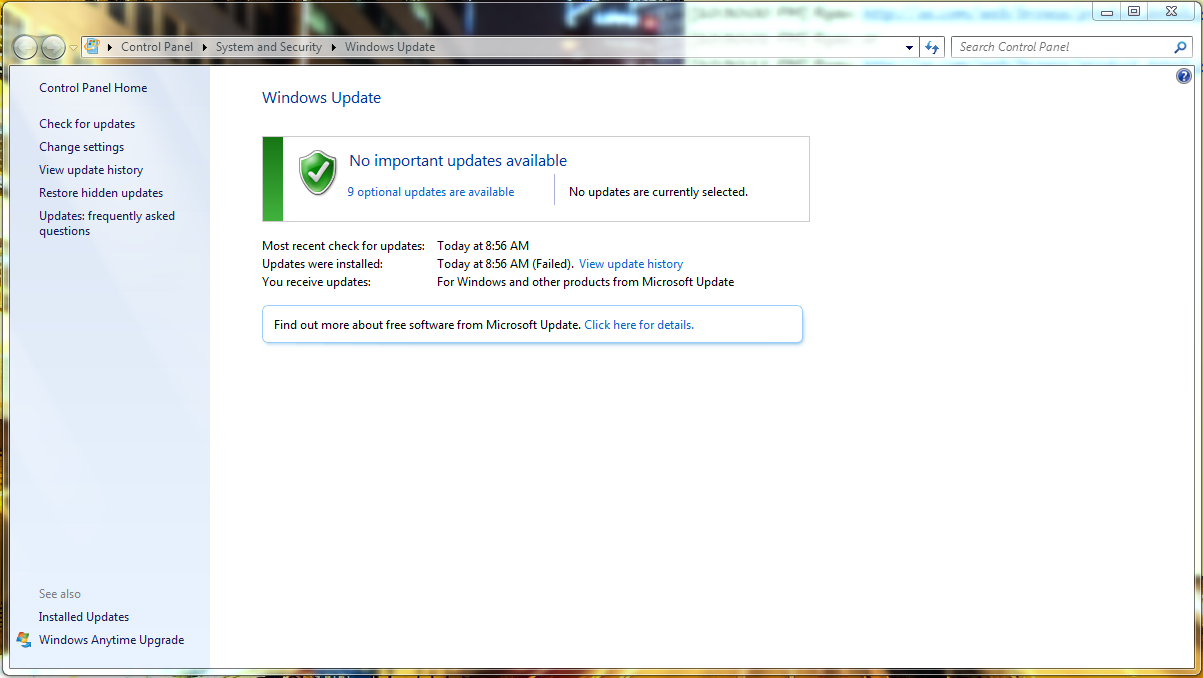The image size is (1203, 678).
Task: Click here for details link
Action: (x=639, y=325)
